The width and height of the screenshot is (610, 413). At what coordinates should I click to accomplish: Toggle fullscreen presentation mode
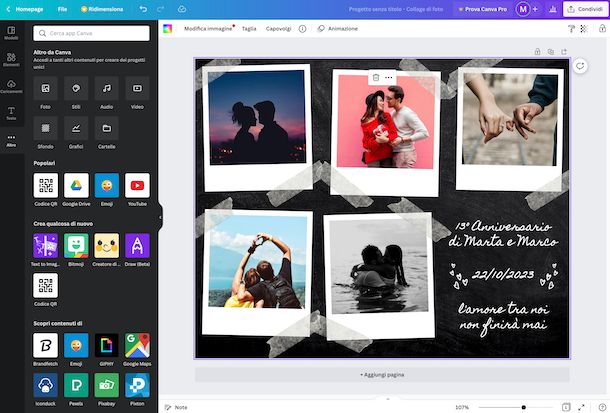pyautogui.click(x=581, y=407)
